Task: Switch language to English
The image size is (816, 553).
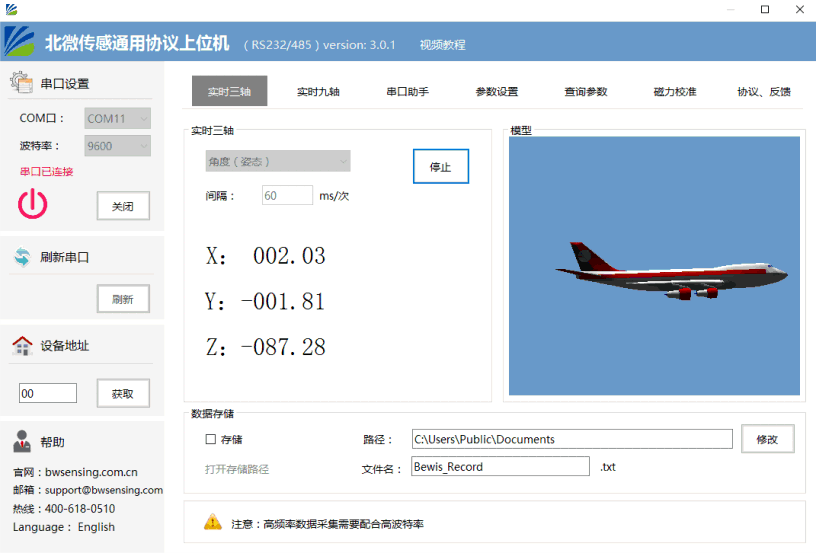Action: click(x=96, y=527)
